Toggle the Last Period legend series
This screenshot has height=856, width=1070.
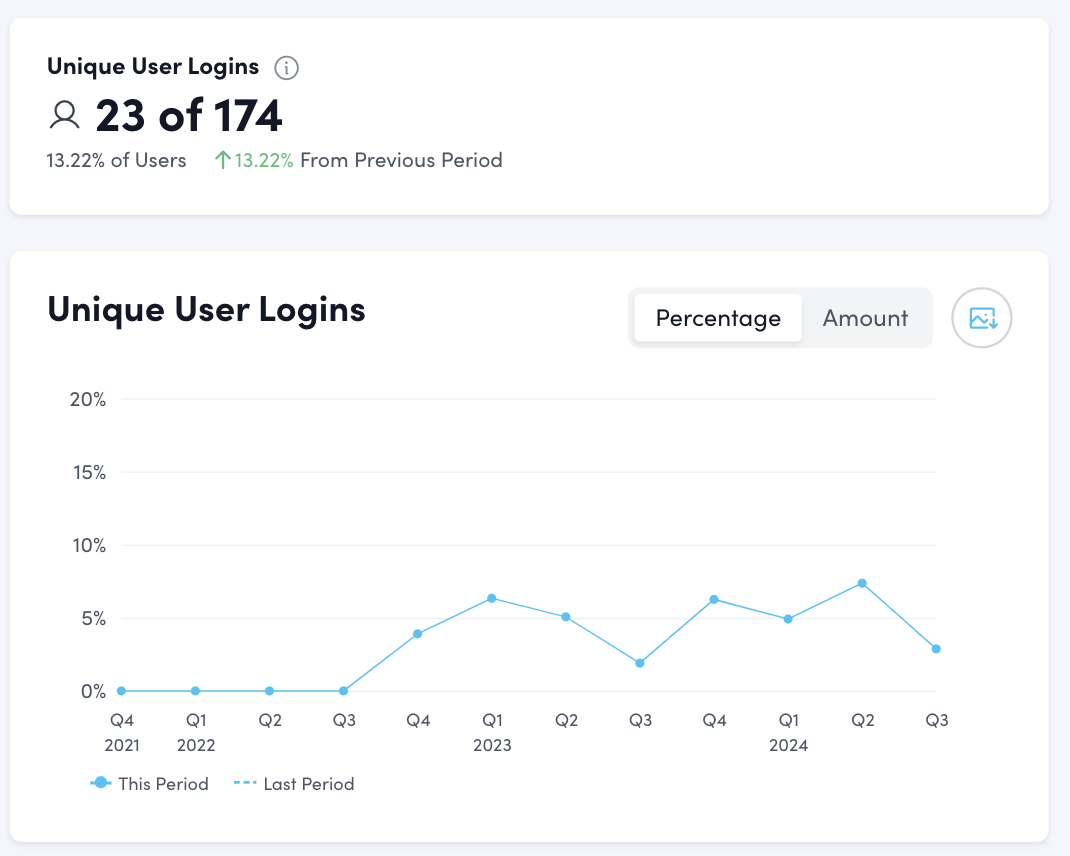coord(297,784)
